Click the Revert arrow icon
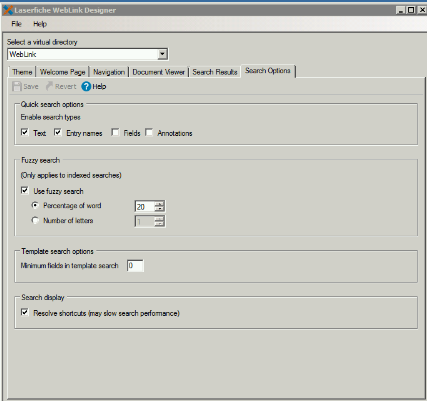This screenshot has width=427, height=401. coord(49,86)
